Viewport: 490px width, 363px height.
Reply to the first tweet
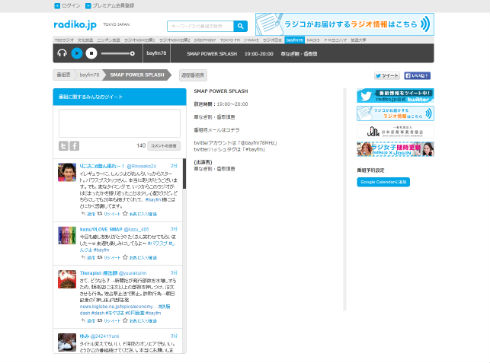(x=88, y=214)
